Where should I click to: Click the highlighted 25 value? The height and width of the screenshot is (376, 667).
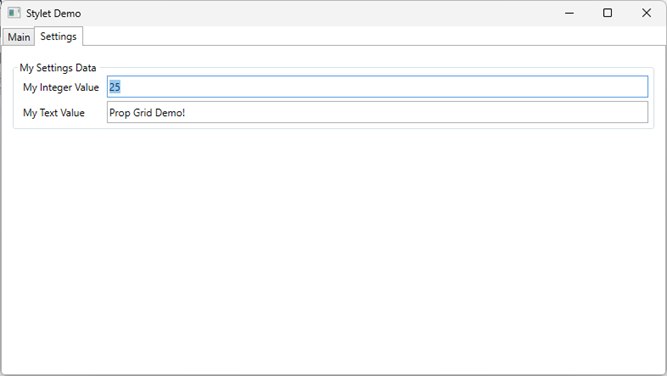point(115,87)
